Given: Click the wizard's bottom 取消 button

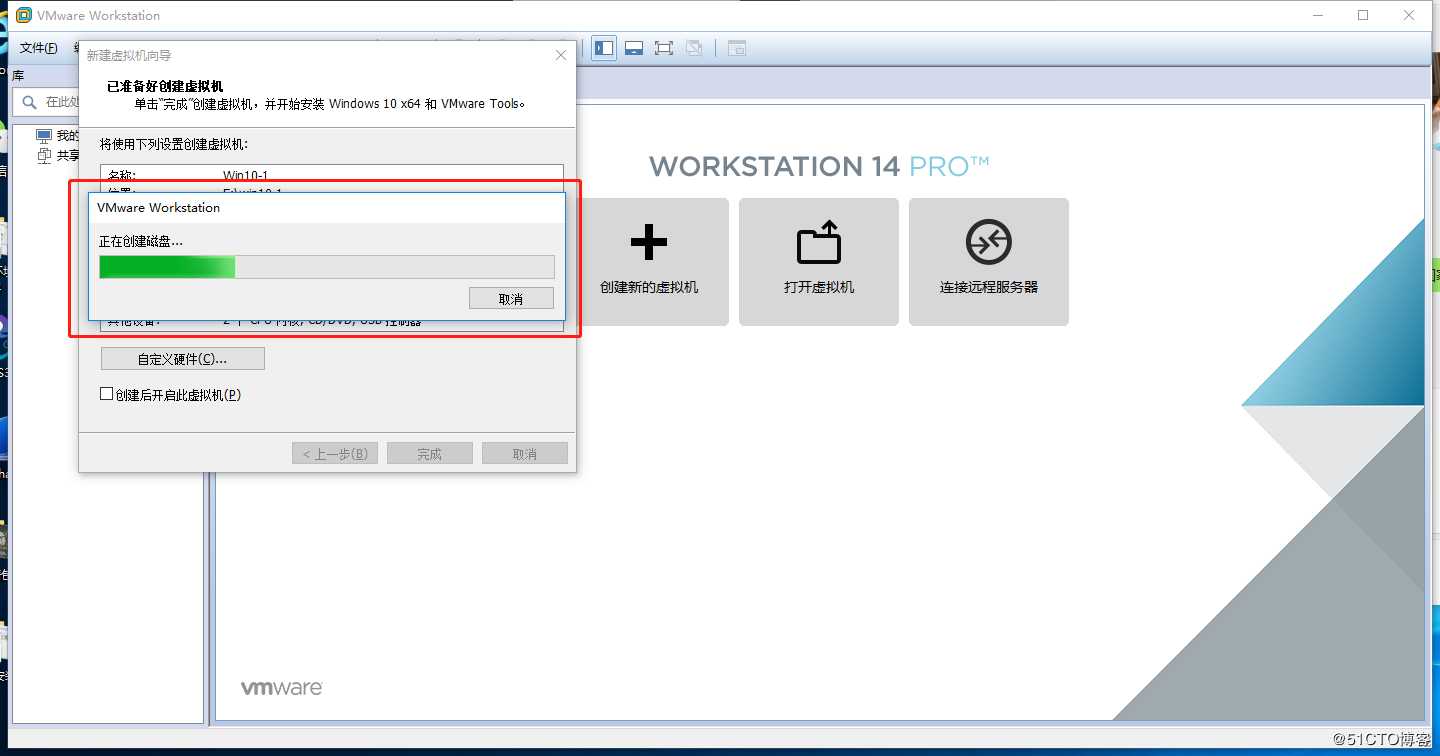Looking at the screenshot, I should point(525,453).
